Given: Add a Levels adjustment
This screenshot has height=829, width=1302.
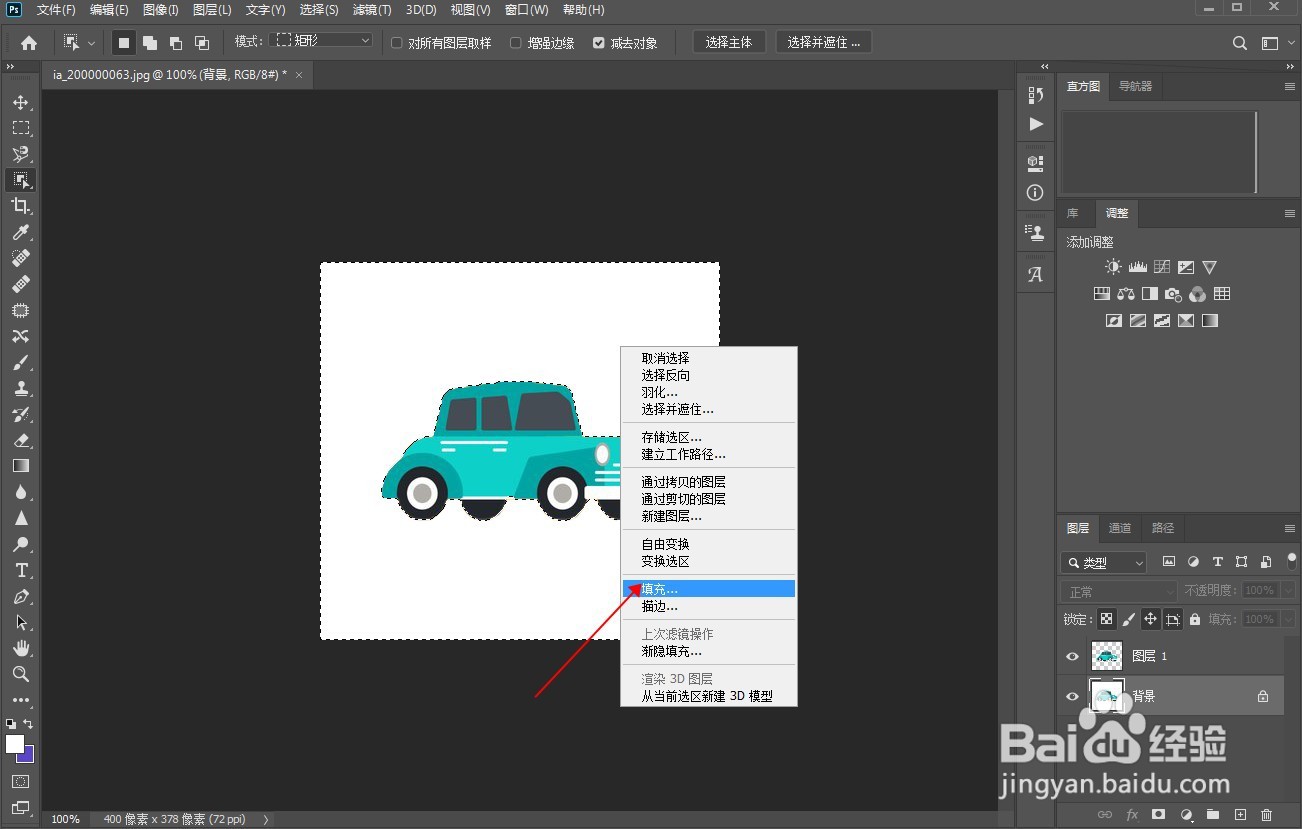Looking at the screenshot, I should 1137,267.
